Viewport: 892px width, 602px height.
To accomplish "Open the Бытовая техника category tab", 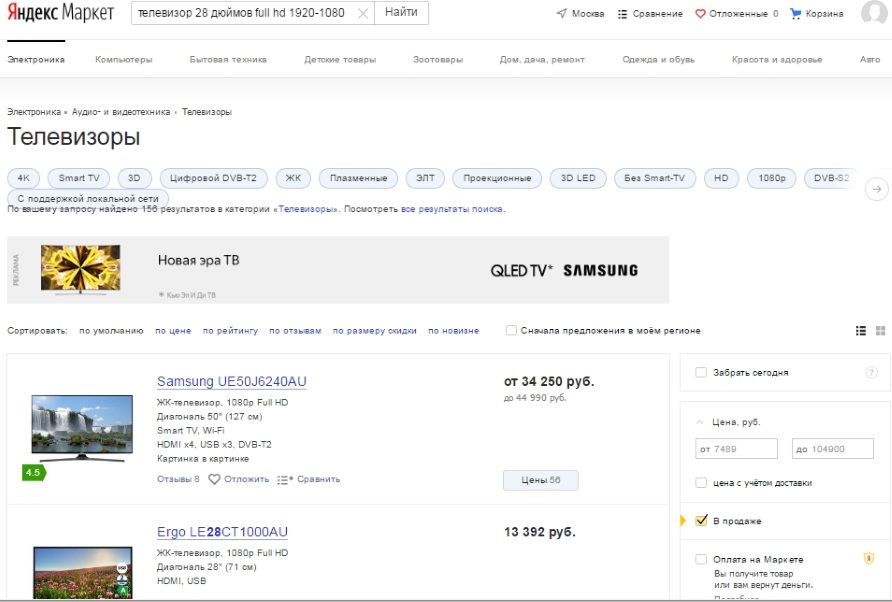I will pyautogui.click(x=228, y=59).
